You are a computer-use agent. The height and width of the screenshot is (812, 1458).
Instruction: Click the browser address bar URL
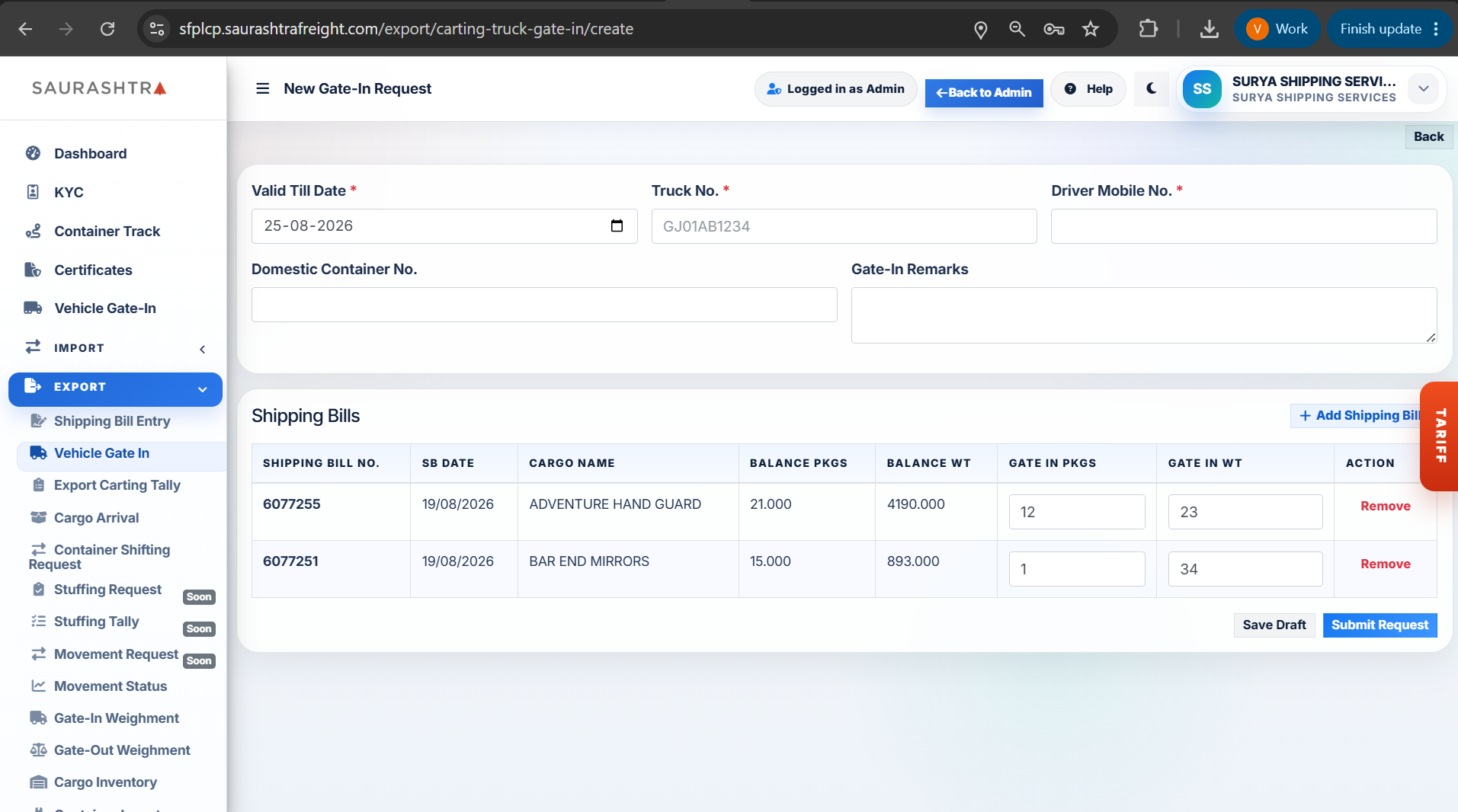[x=406, y=29]
